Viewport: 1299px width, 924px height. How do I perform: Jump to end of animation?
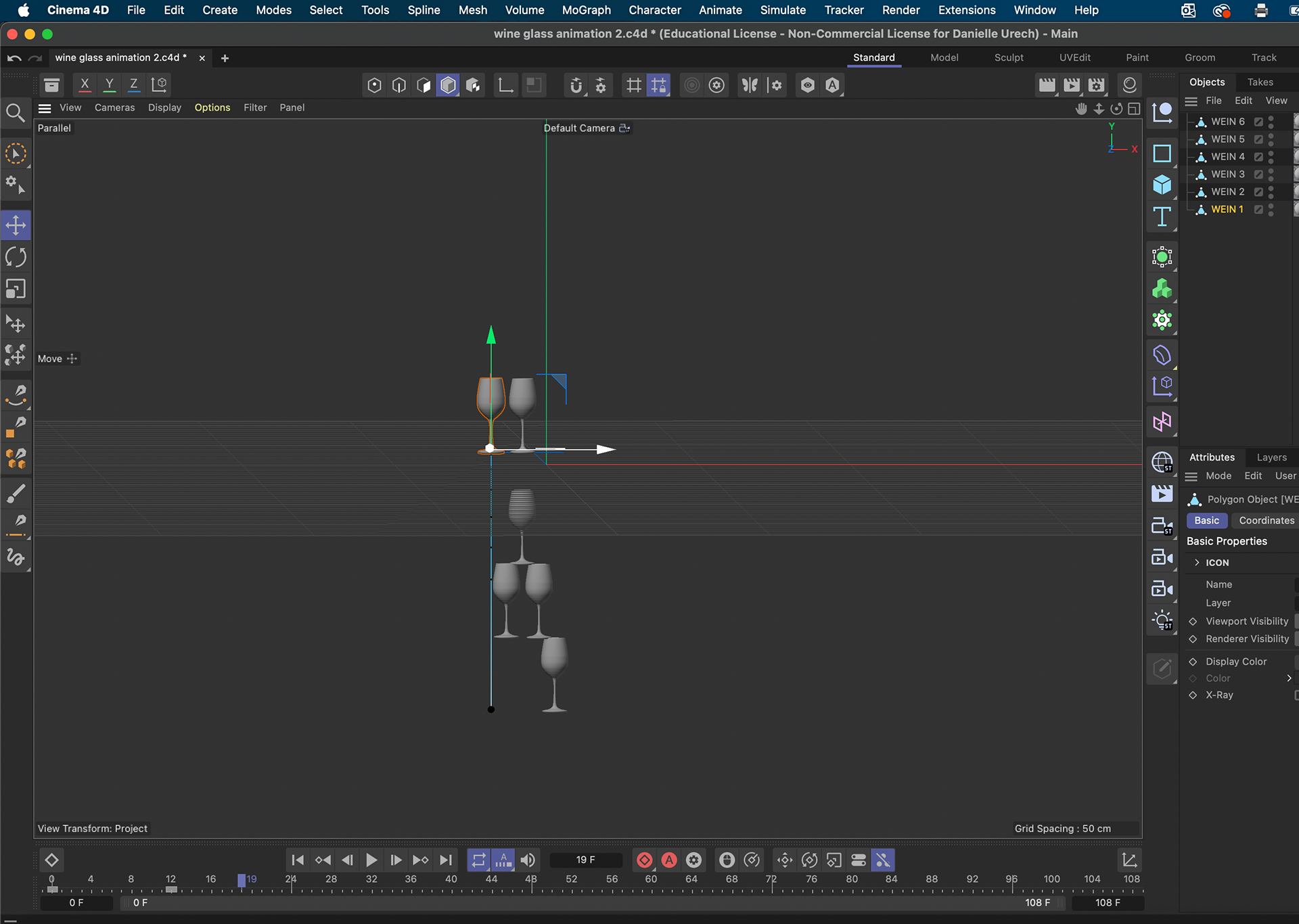445,860
